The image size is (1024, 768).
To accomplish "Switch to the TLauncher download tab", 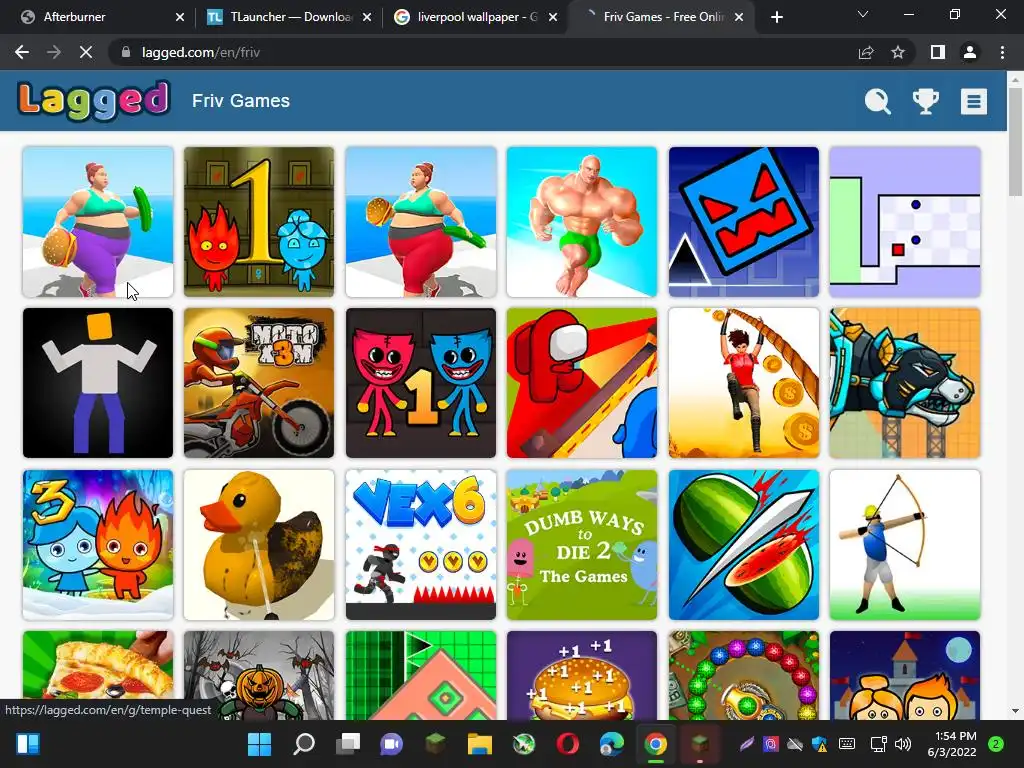I will (x=289, y=17).
